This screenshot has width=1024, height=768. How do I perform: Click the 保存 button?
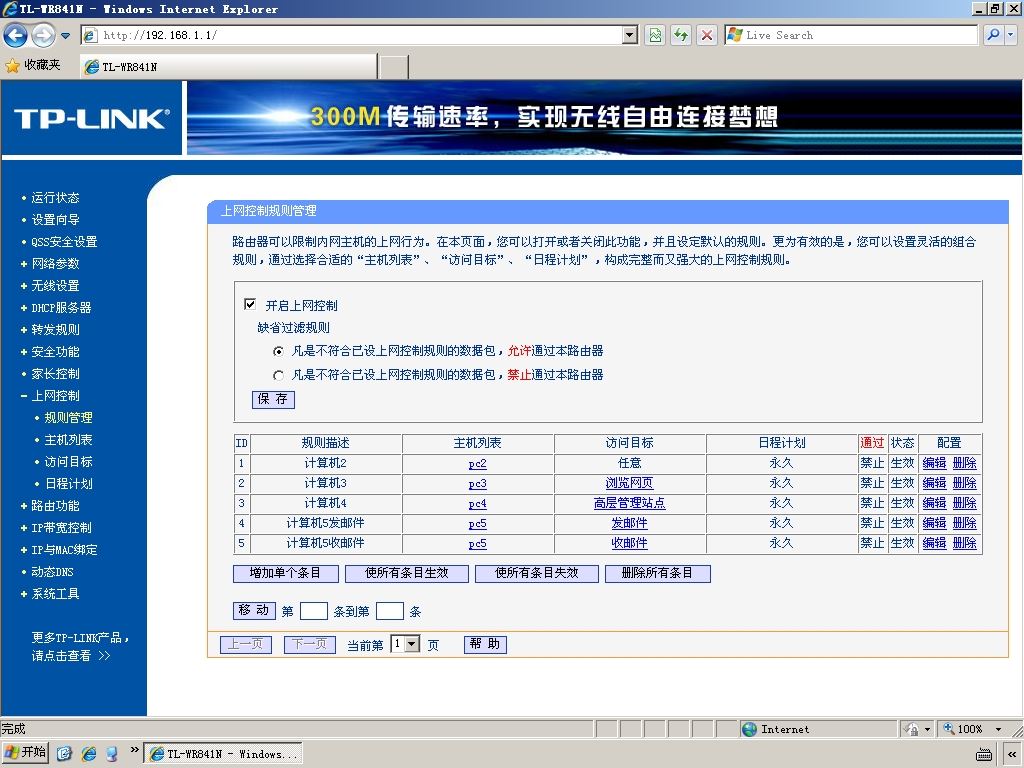click(x=273, y=399)
